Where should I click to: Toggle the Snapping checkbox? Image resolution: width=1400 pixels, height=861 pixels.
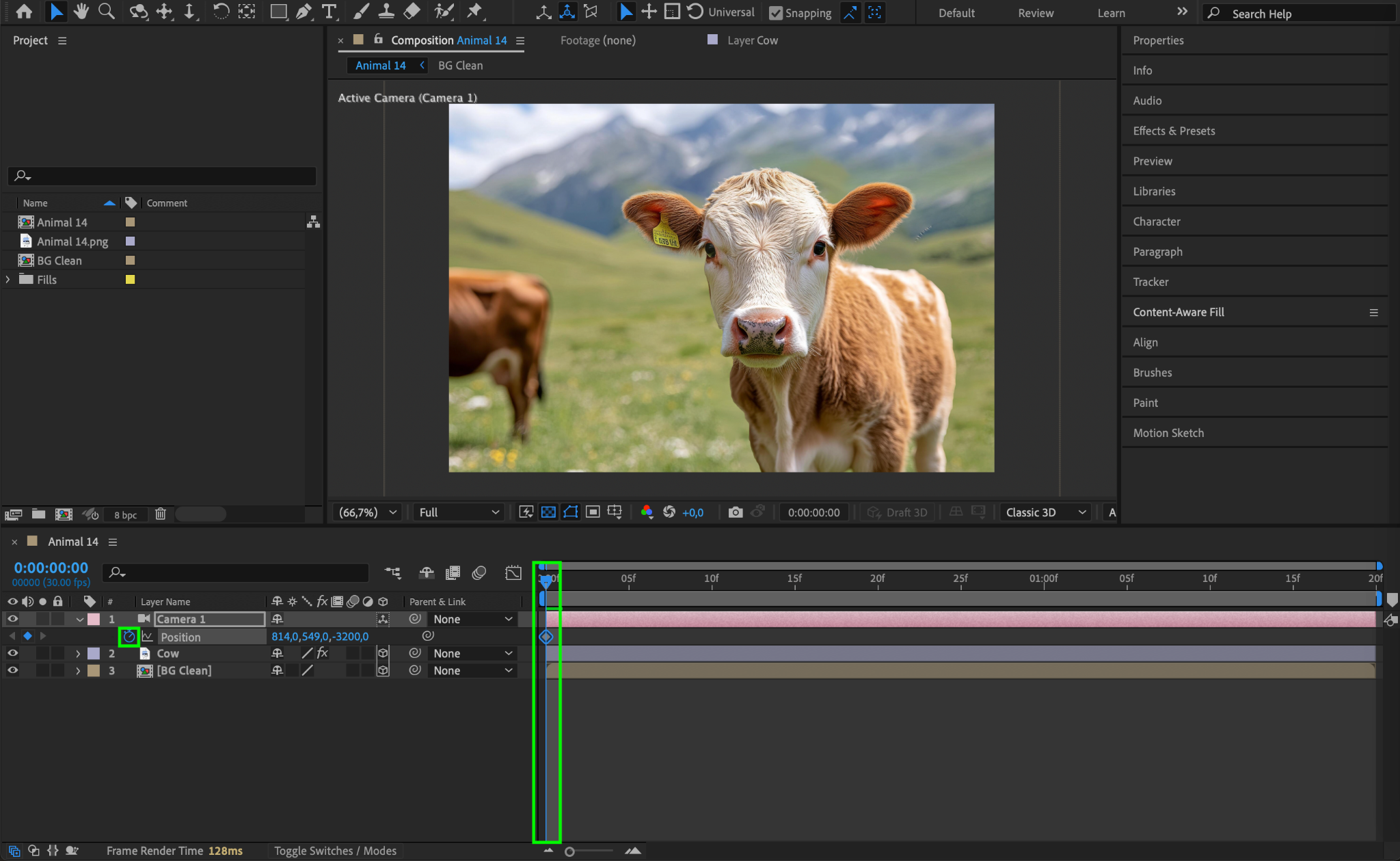776,13
